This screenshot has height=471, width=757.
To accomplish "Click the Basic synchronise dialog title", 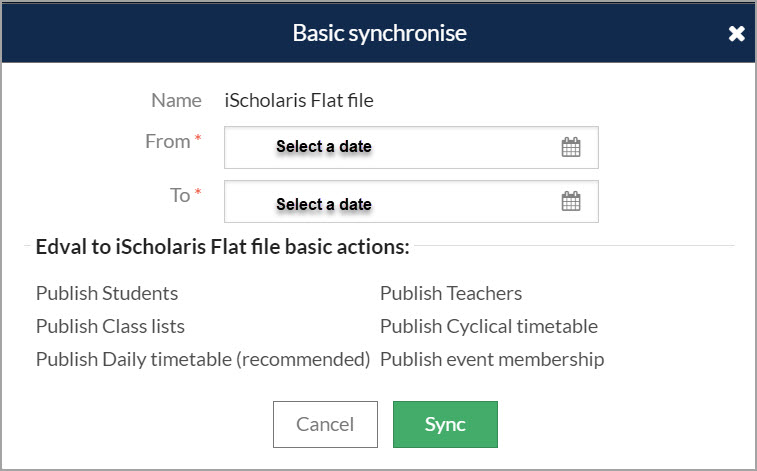I will point(379,34).
